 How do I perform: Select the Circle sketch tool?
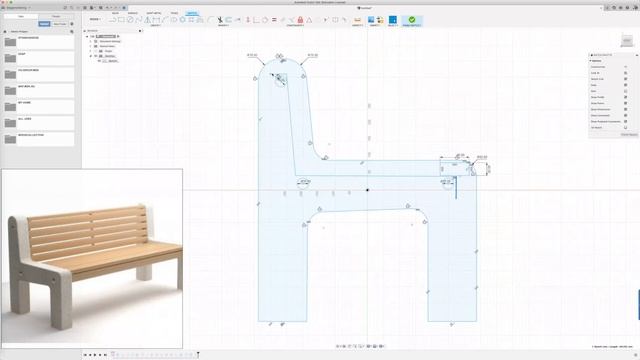coord(130,20)
